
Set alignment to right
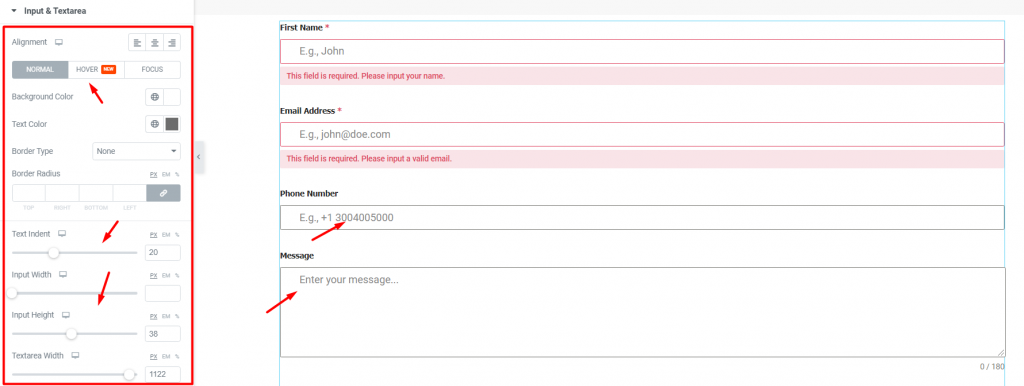pos(172,42)
